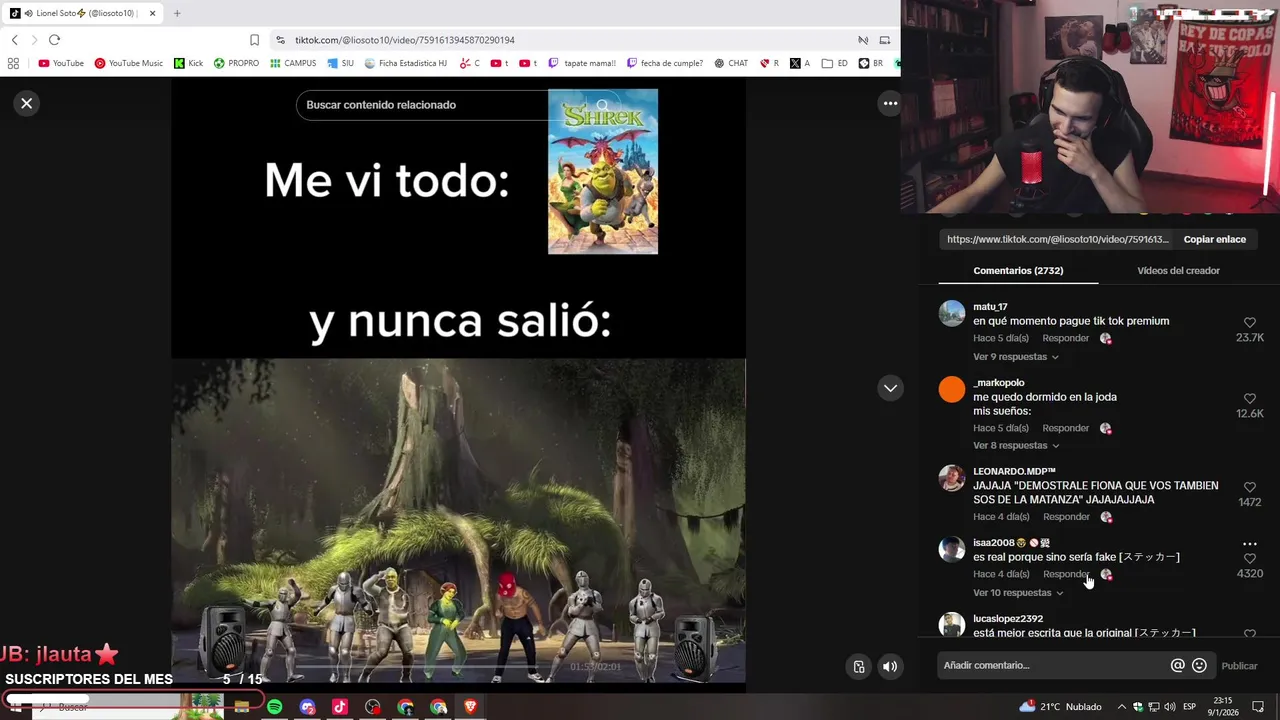The image size is (1280, 720).
Task: Go back in the browser
Action: point(14,40)
